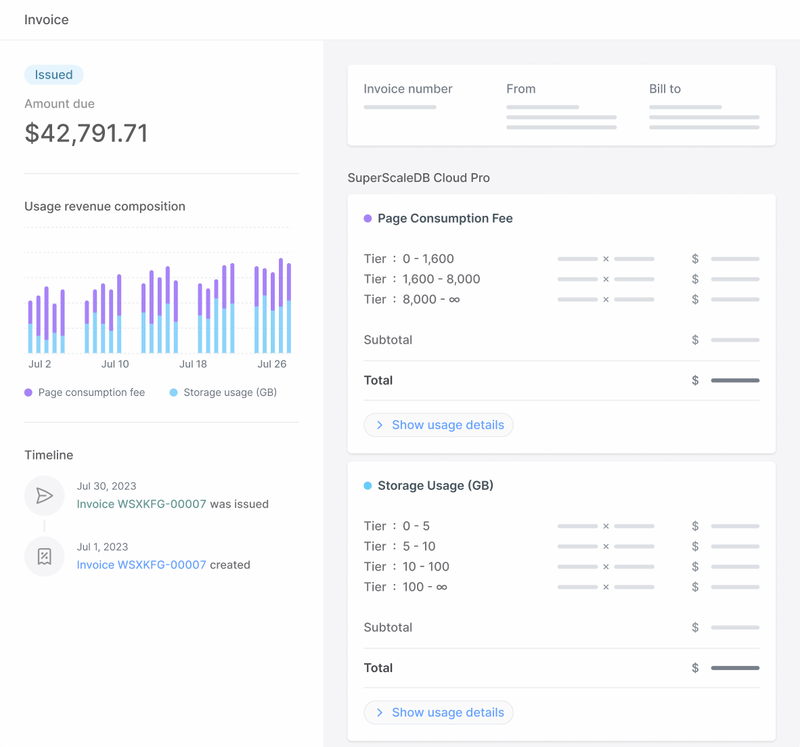This screenshot has height=747, width=800.
Task: Select the purple dot beside Page Consumption Fee
Action: [366, 218]
